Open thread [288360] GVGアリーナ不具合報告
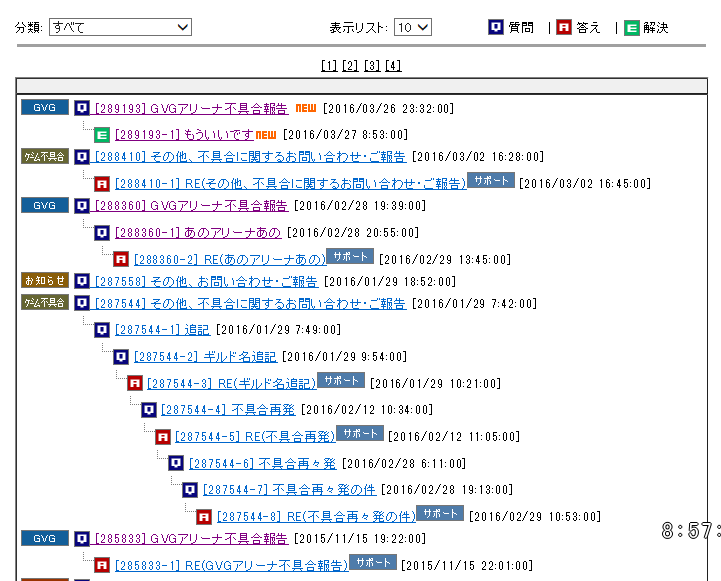 click(x=191, y=205)
